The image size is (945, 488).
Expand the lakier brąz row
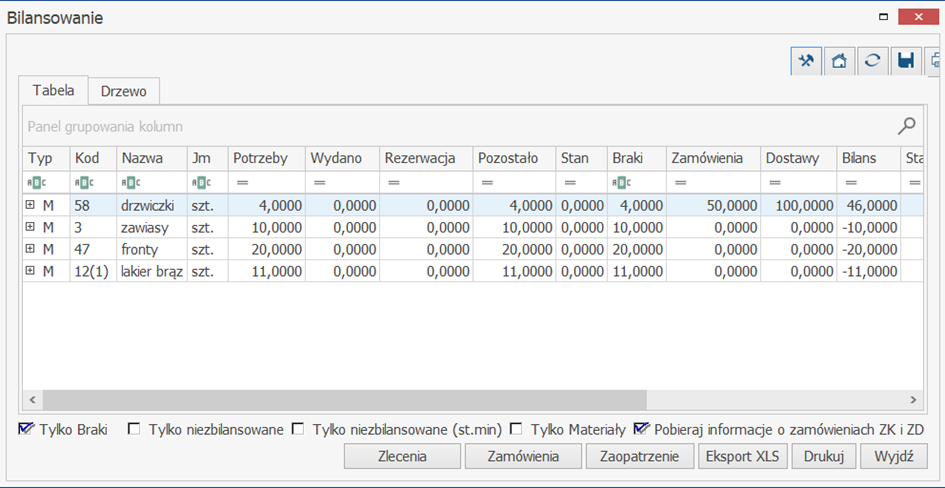click(30, 271)
